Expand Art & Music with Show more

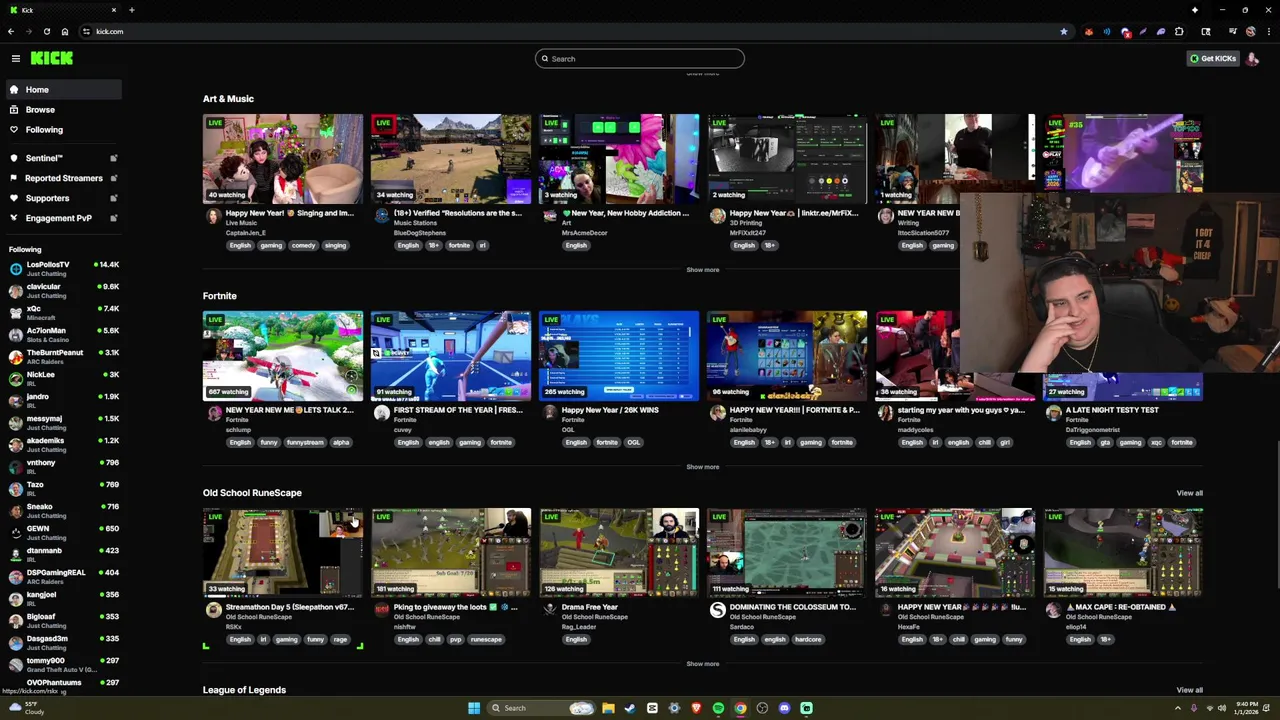pyautogui.click(x=703, y=270)
